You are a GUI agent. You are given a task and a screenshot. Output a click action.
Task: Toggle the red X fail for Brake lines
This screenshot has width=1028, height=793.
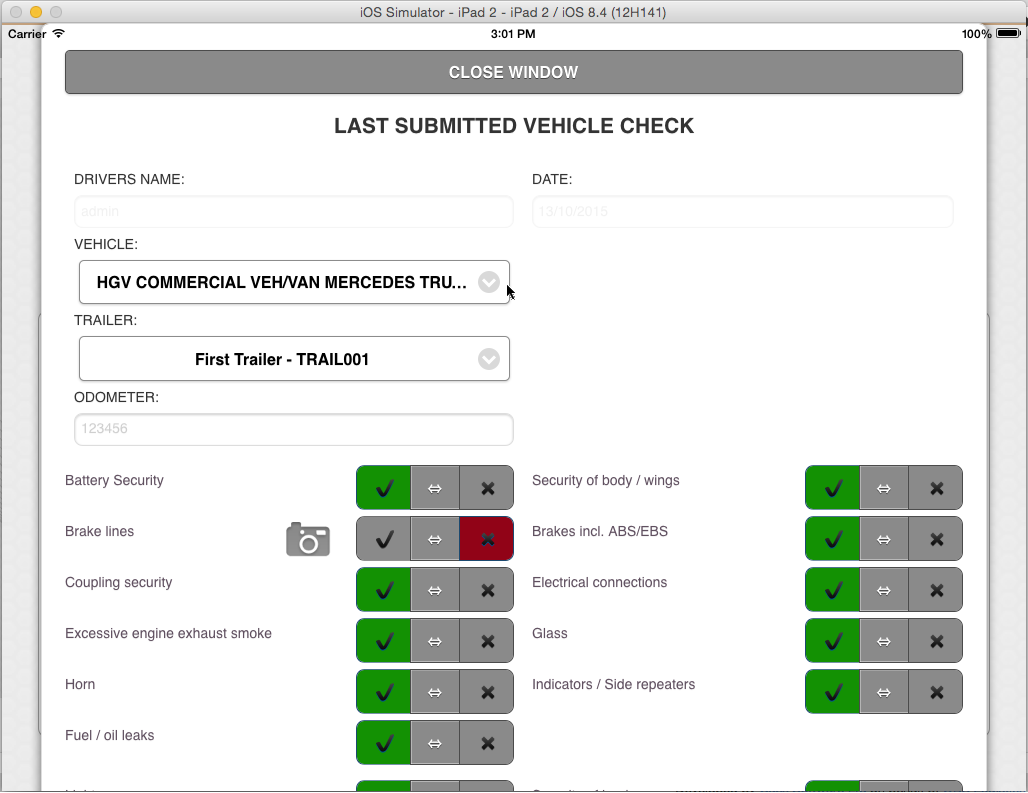(x=486, y=539)
